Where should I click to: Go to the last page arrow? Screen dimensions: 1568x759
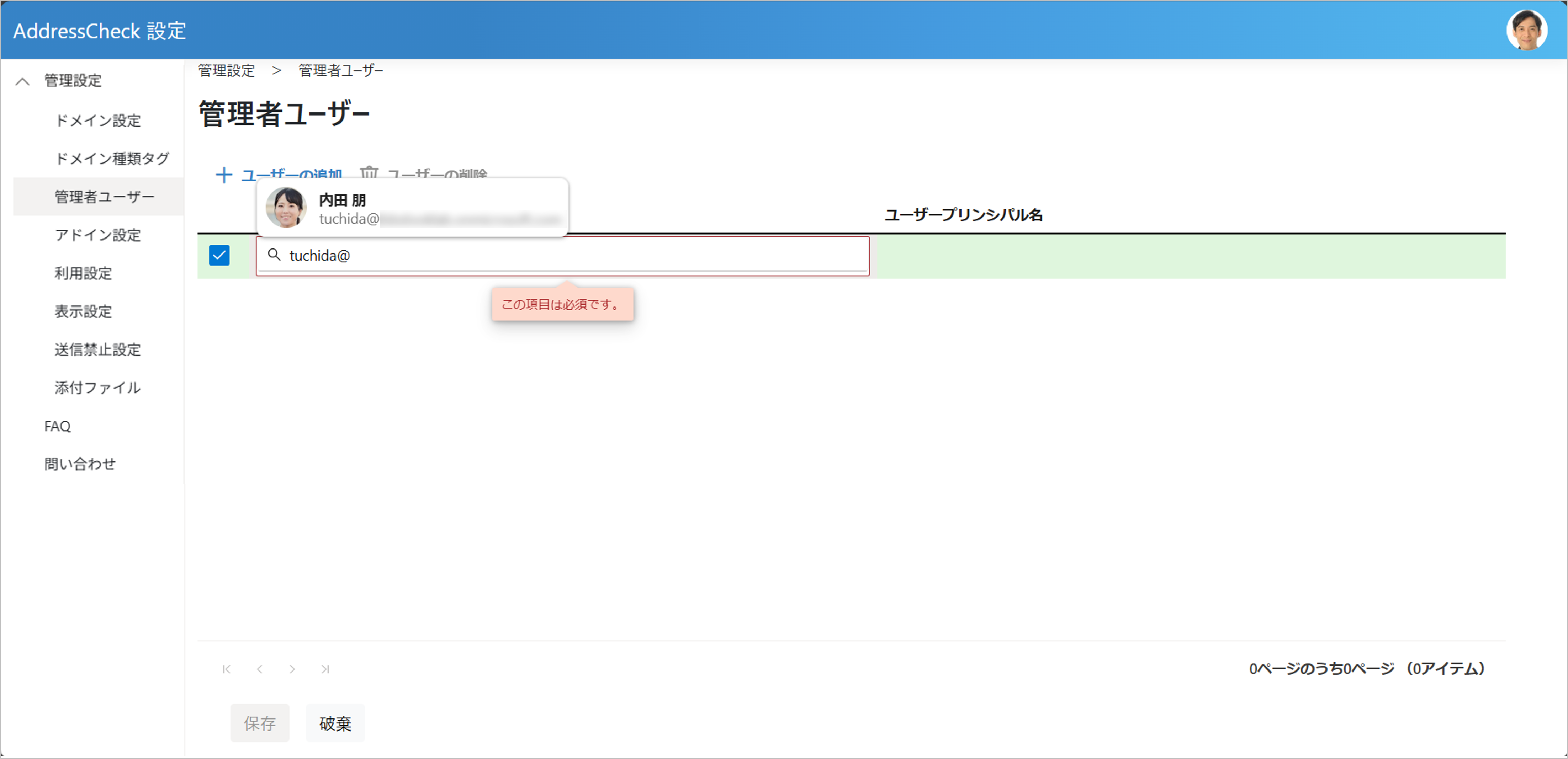point(325,669)
